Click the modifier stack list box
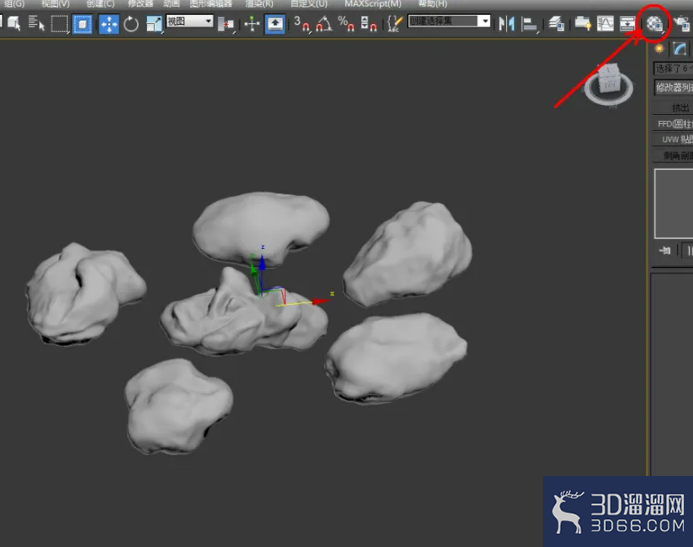Screen dimensions: 693x547 click(674, 204)
